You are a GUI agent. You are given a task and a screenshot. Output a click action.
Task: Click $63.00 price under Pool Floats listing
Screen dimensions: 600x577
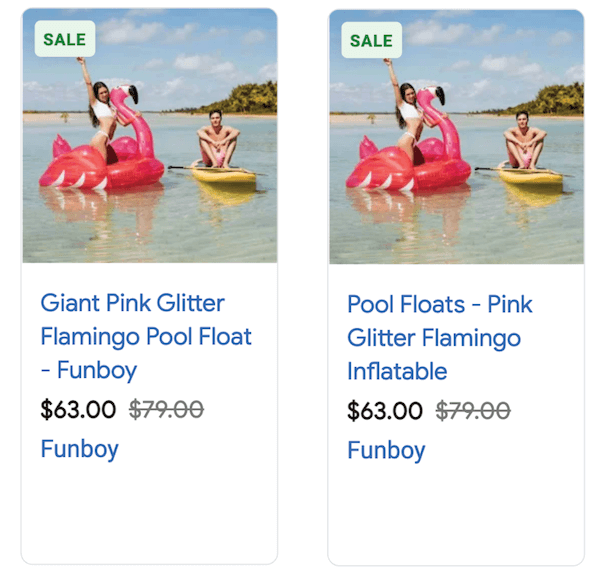pos(385,410)
